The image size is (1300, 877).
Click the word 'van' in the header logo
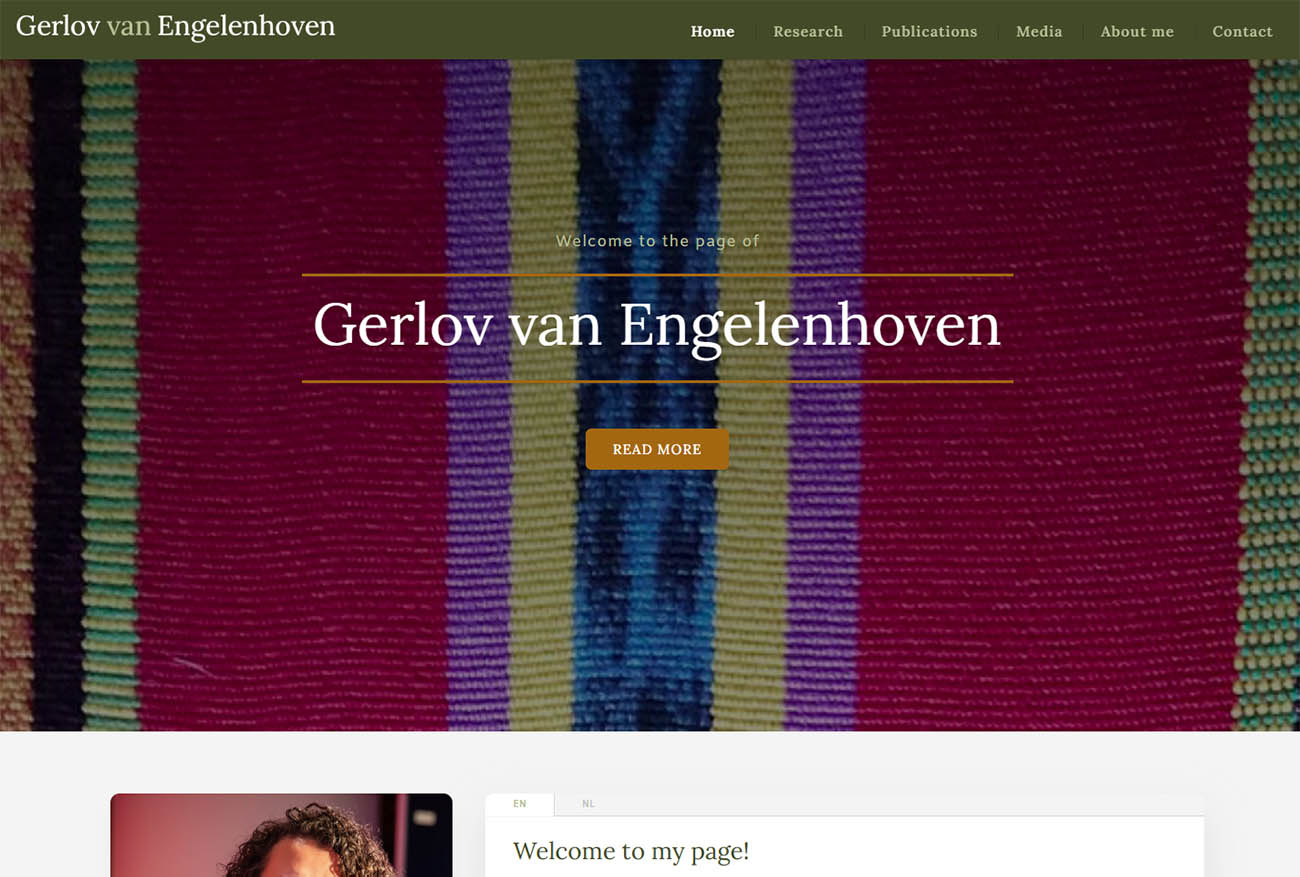(128, 26)
